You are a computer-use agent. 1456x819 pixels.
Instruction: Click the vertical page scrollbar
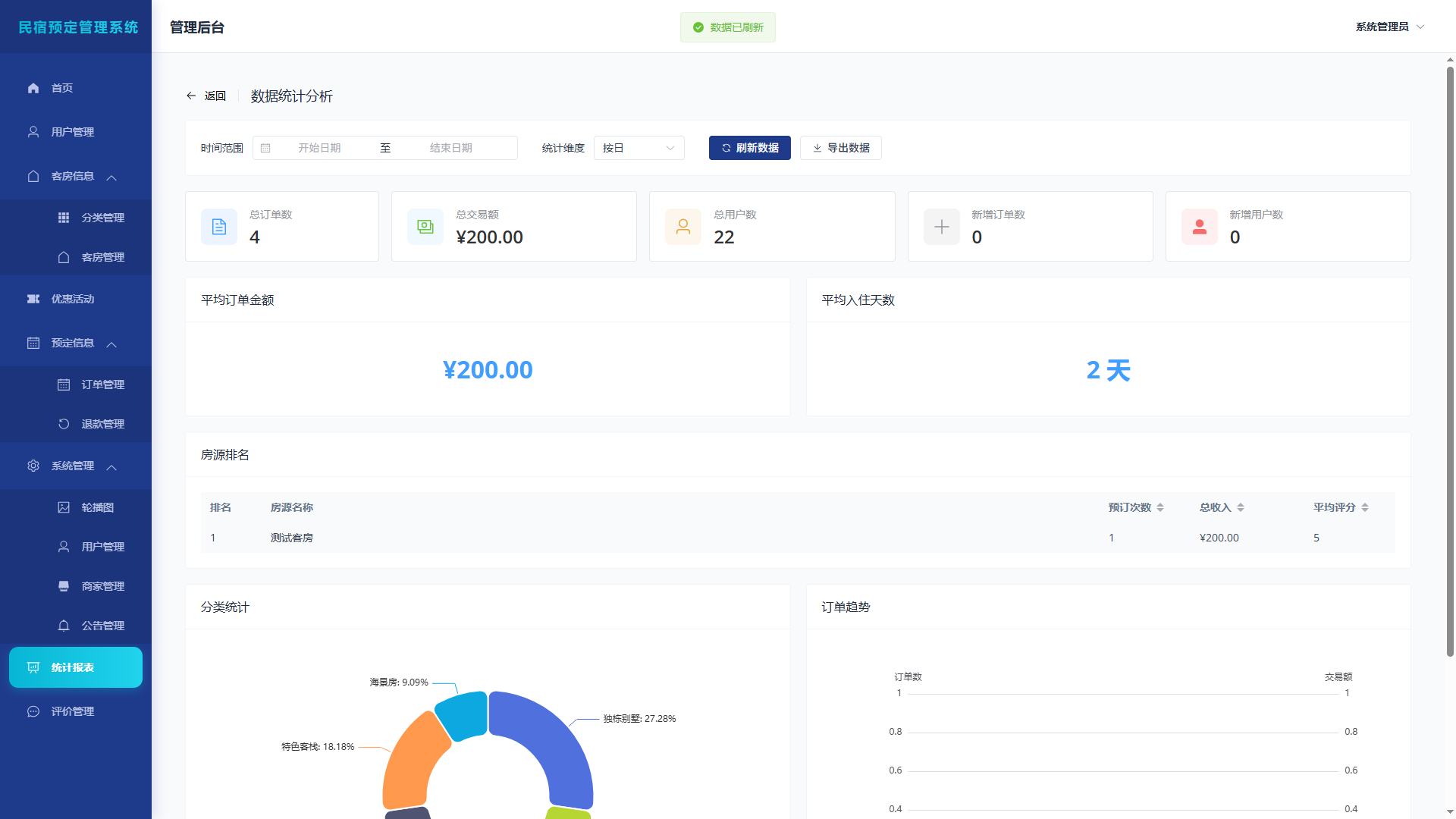(1450, 360)
